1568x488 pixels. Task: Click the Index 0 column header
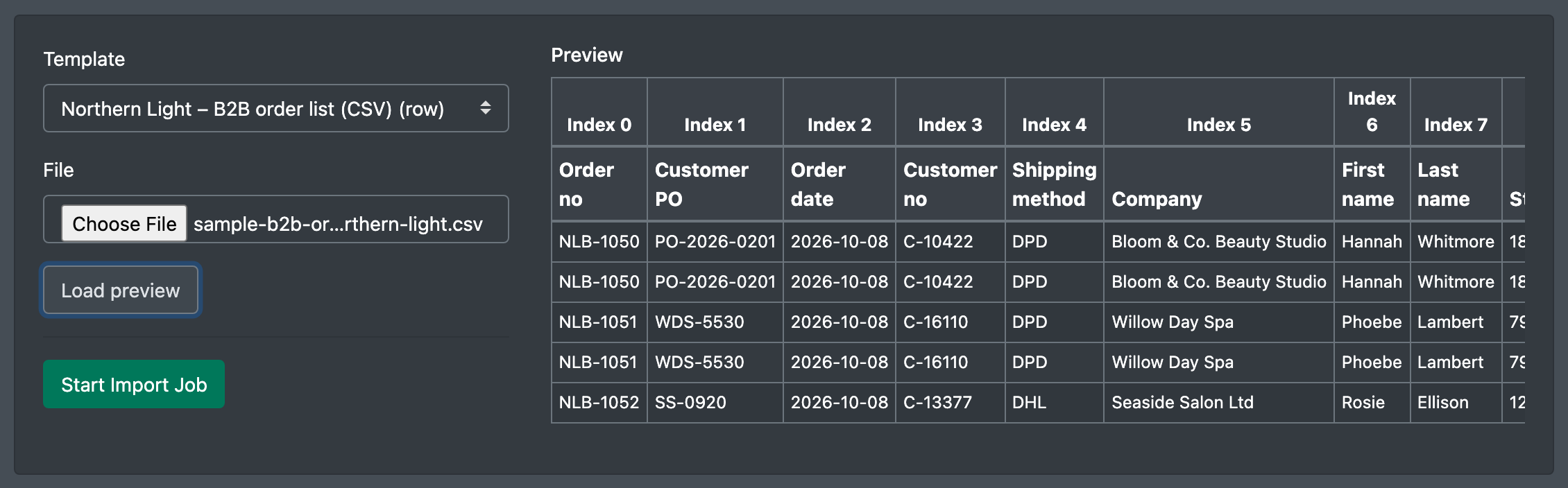point(599,112)
